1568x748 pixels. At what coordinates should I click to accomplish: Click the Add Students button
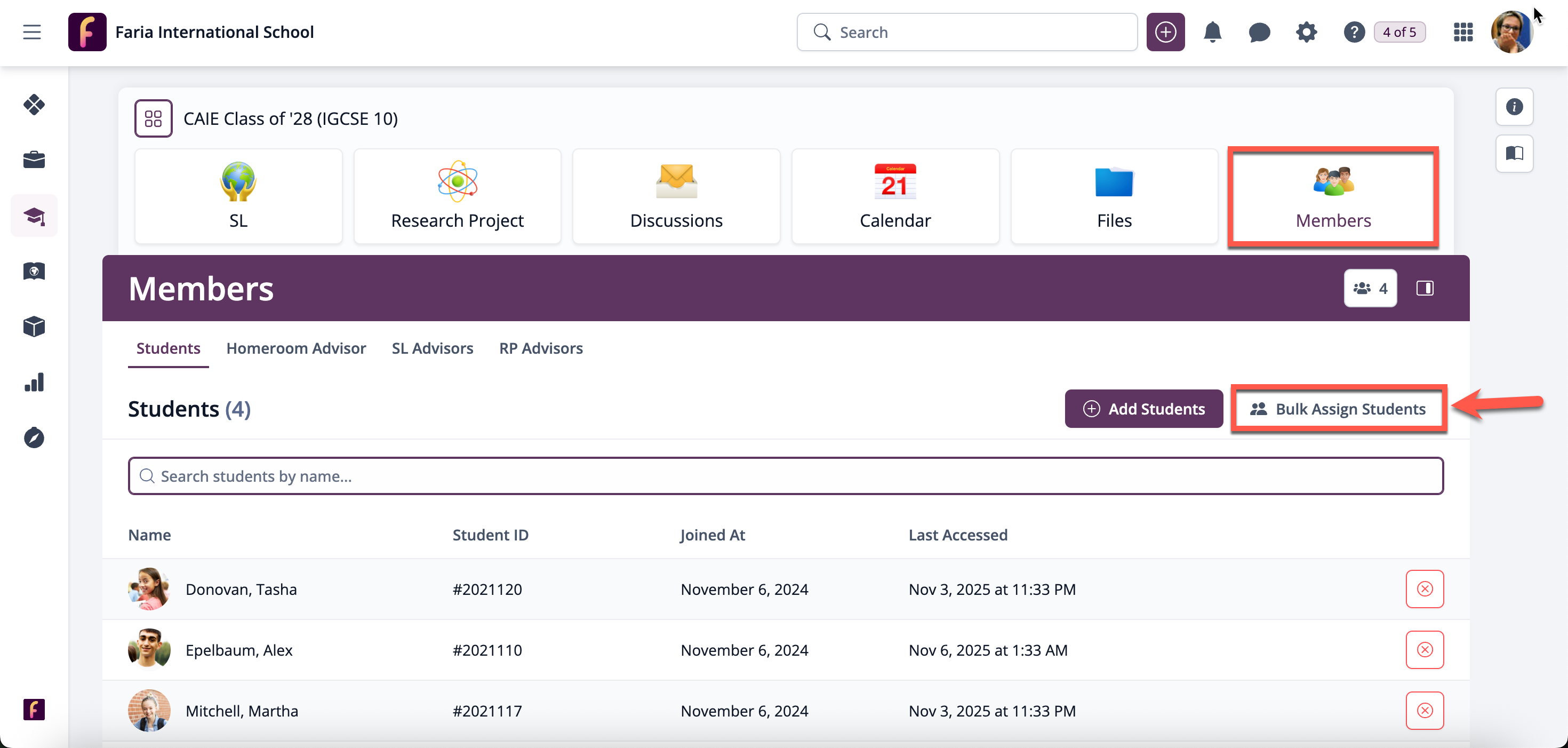(x=1143, y=409)
